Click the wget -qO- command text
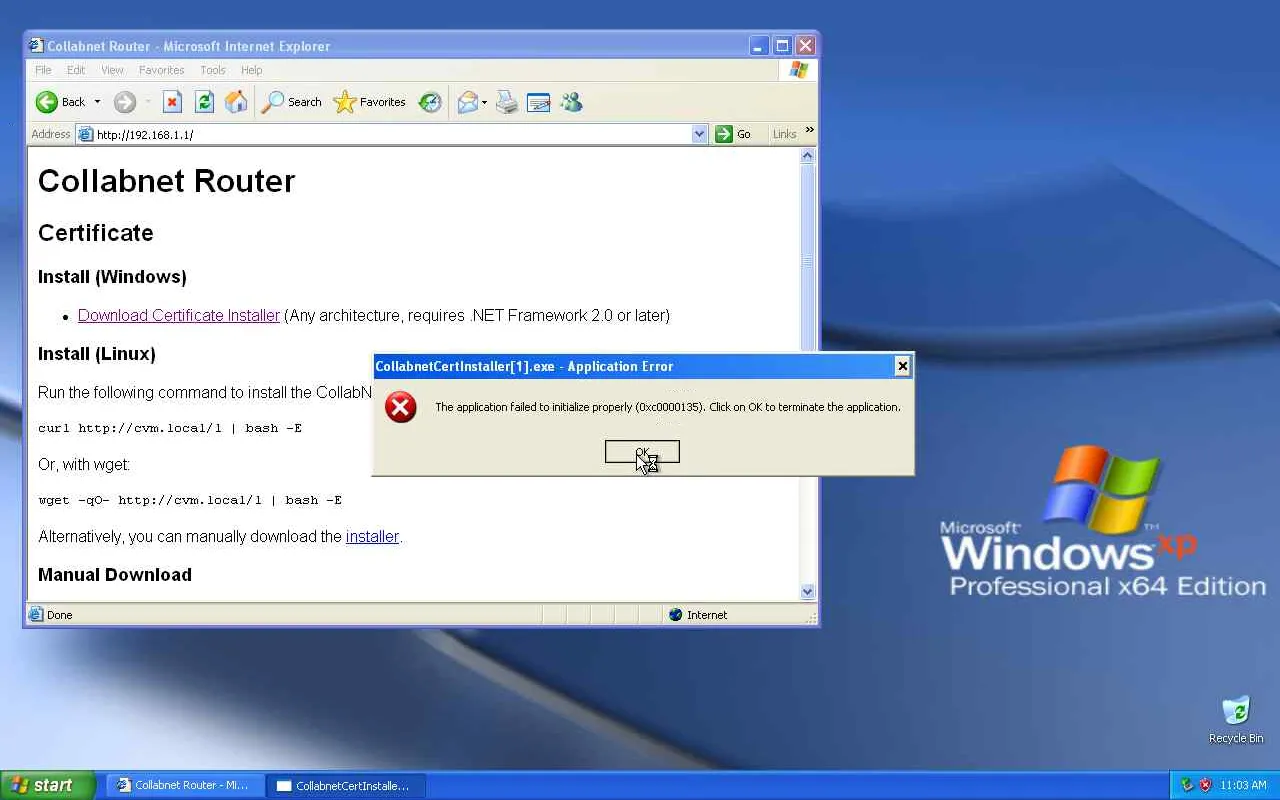The width and height of the screenshot is (1280, 800). (190, 500)
